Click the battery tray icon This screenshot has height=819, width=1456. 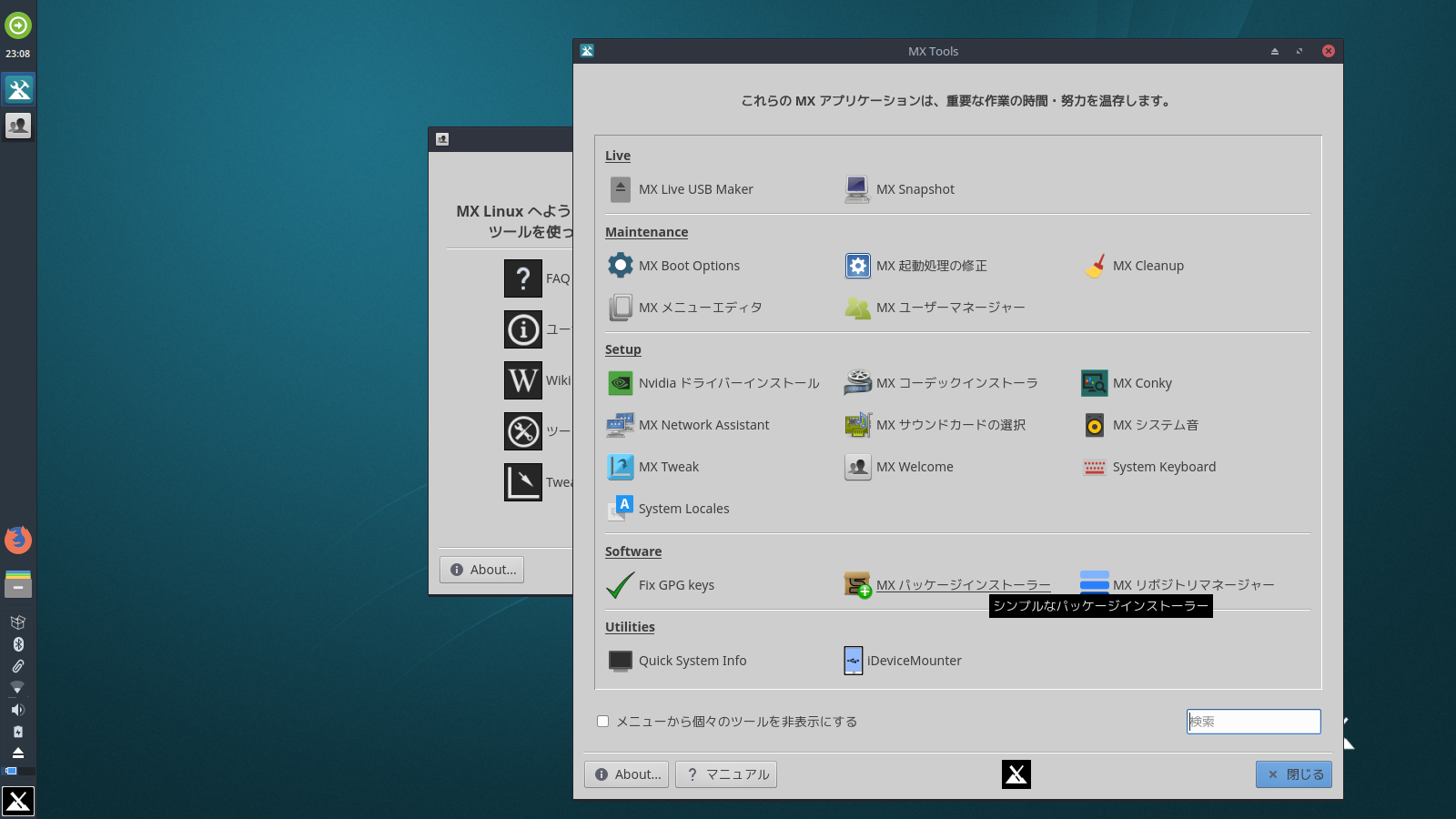pyautogui.click(x=17, y=732)
